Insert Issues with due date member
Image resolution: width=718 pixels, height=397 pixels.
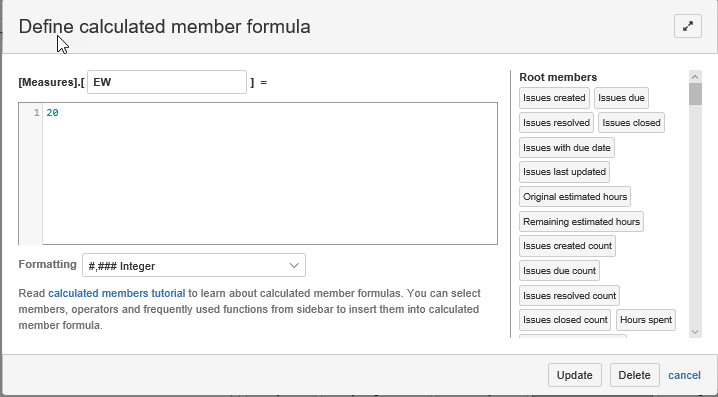tap(567, 147)
